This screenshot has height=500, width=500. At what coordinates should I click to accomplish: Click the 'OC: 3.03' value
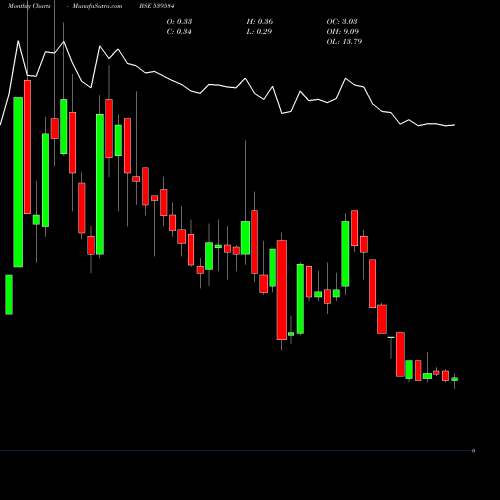pos(342,21)
